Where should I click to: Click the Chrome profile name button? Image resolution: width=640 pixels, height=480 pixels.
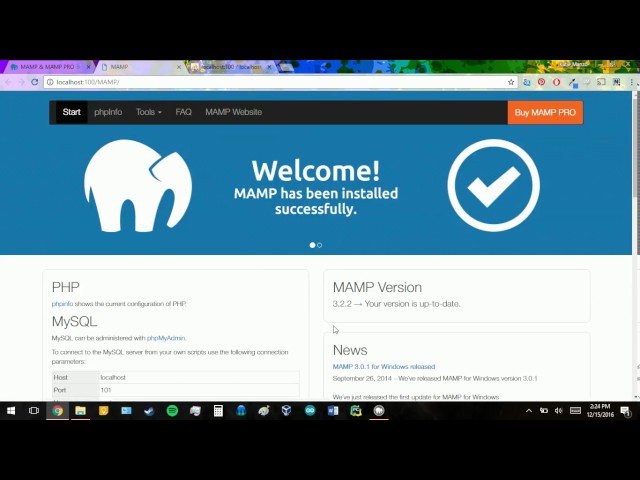pyautogui.click(x=573, y=64)
